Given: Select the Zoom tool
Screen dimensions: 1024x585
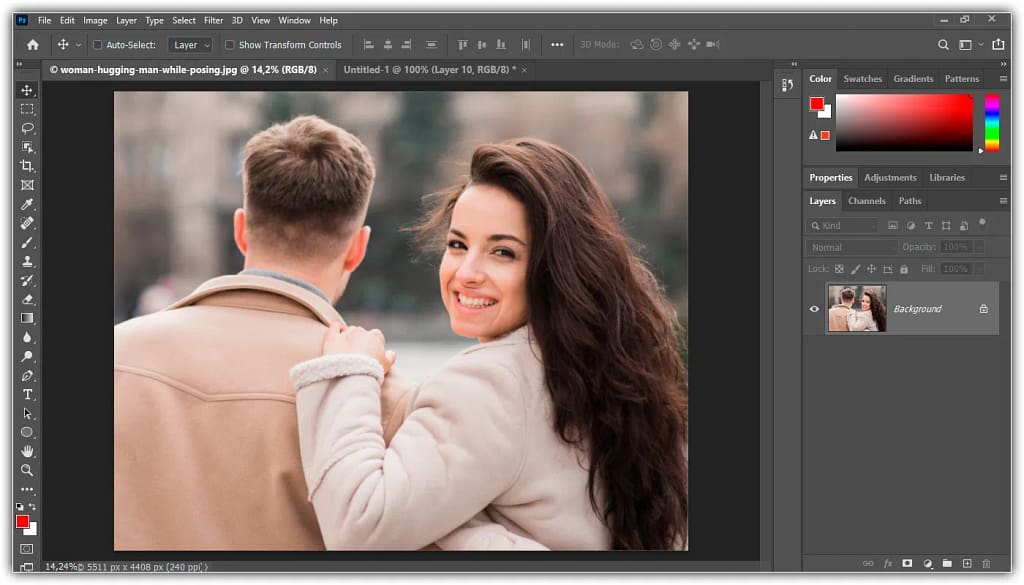Looking at the screenshot, I should pos(27,470).
